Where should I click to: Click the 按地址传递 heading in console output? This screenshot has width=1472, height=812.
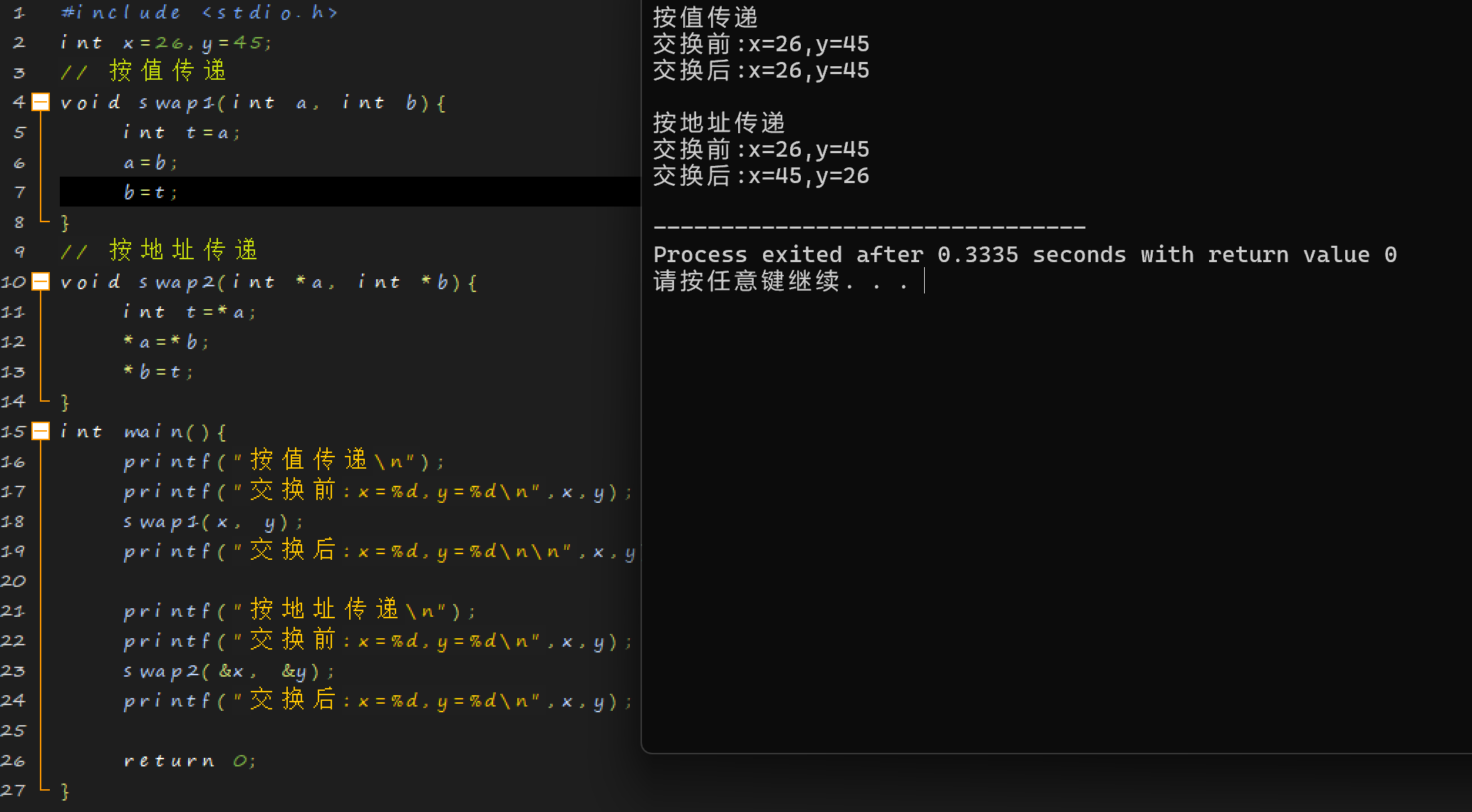718,123
